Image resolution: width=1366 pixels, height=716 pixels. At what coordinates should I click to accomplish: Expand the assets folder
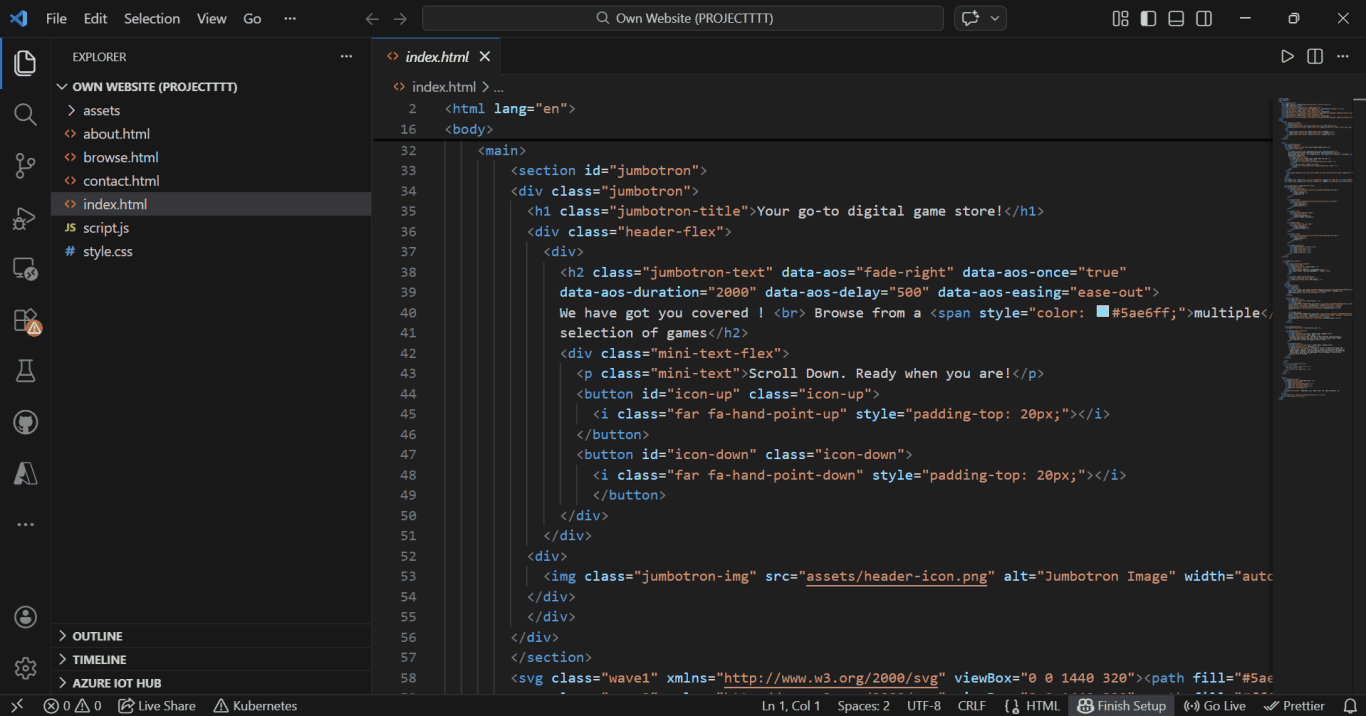pos(101,111)
